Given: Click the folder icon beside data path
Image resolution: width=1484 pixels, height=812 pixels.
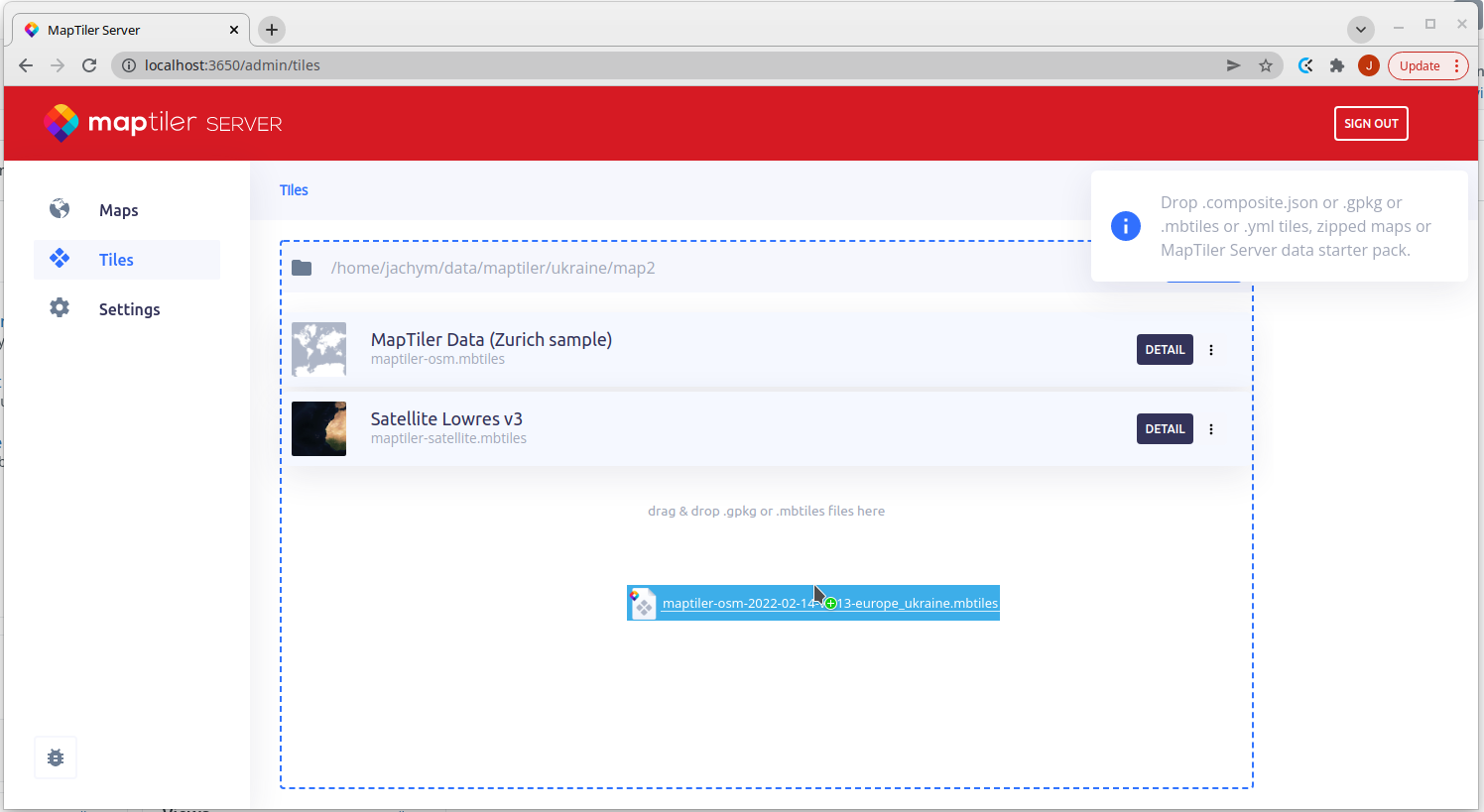Looking at the screenshot, I should pos(302,268).
